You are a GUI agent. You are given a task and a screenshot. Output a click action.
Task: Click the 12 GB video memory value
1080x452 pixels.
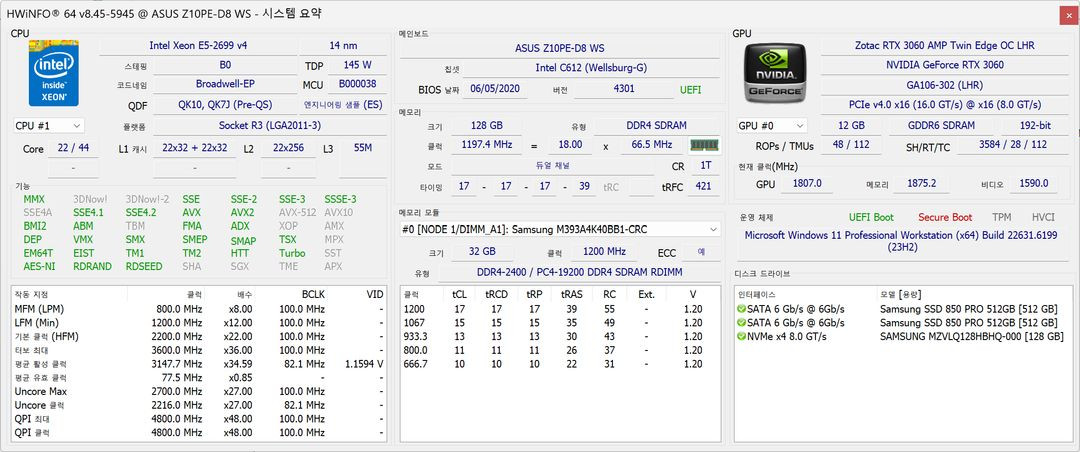[853, 125]
